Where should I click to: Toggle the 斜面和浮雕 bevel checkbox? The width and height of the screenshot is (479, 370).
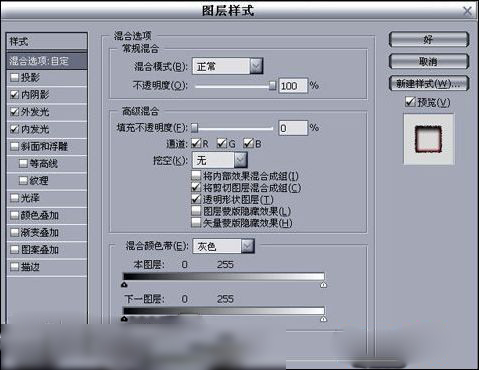14,146
